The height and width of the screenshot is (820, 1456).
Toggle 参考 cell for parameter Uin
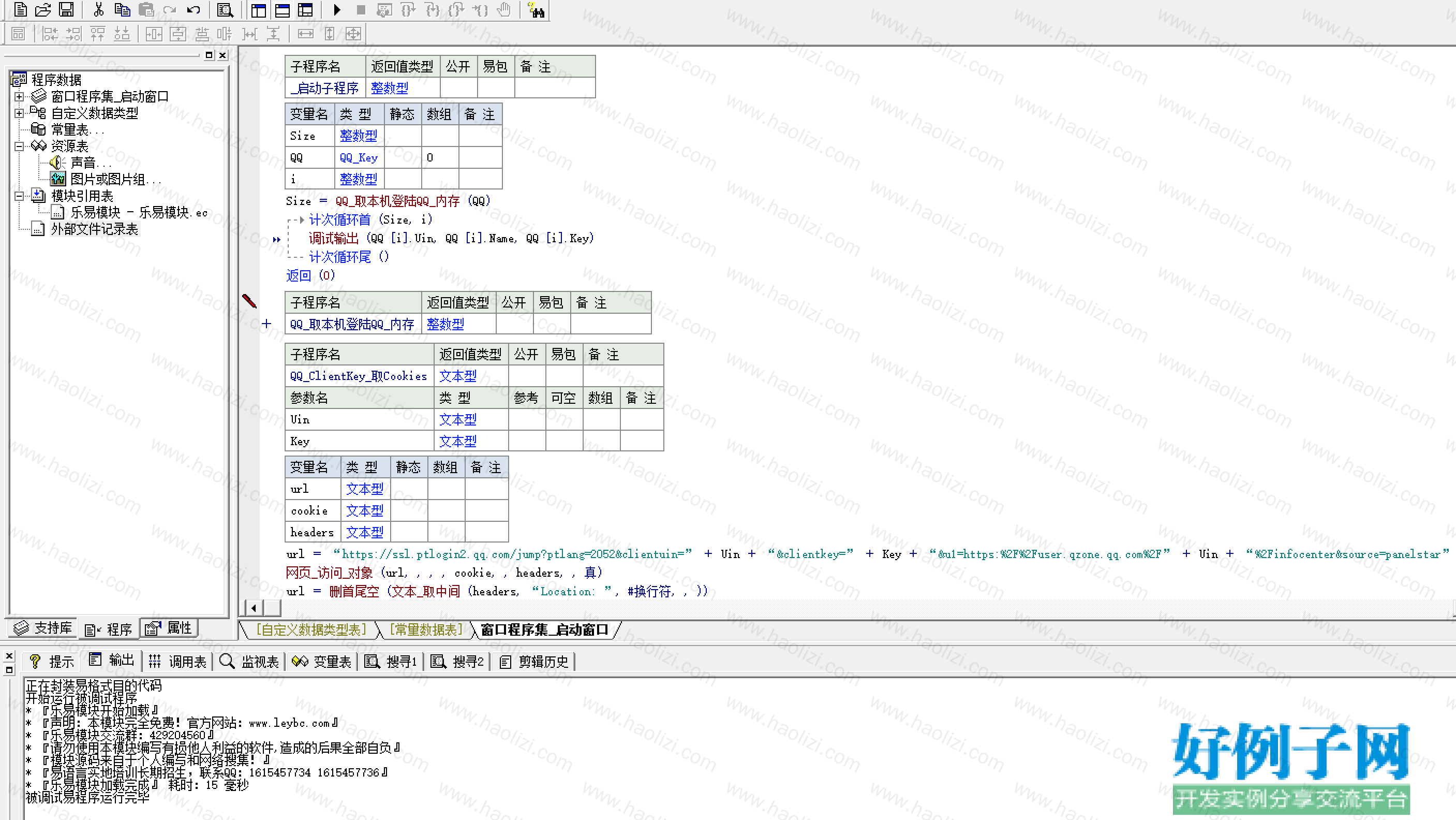(x=527, y=420)
